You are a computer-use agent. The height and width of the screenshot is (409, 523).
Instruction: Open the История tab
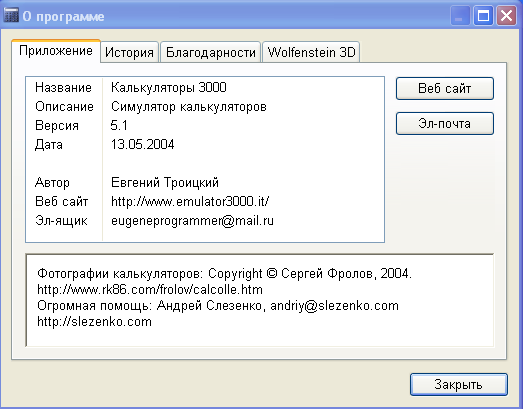coord(129,52)
